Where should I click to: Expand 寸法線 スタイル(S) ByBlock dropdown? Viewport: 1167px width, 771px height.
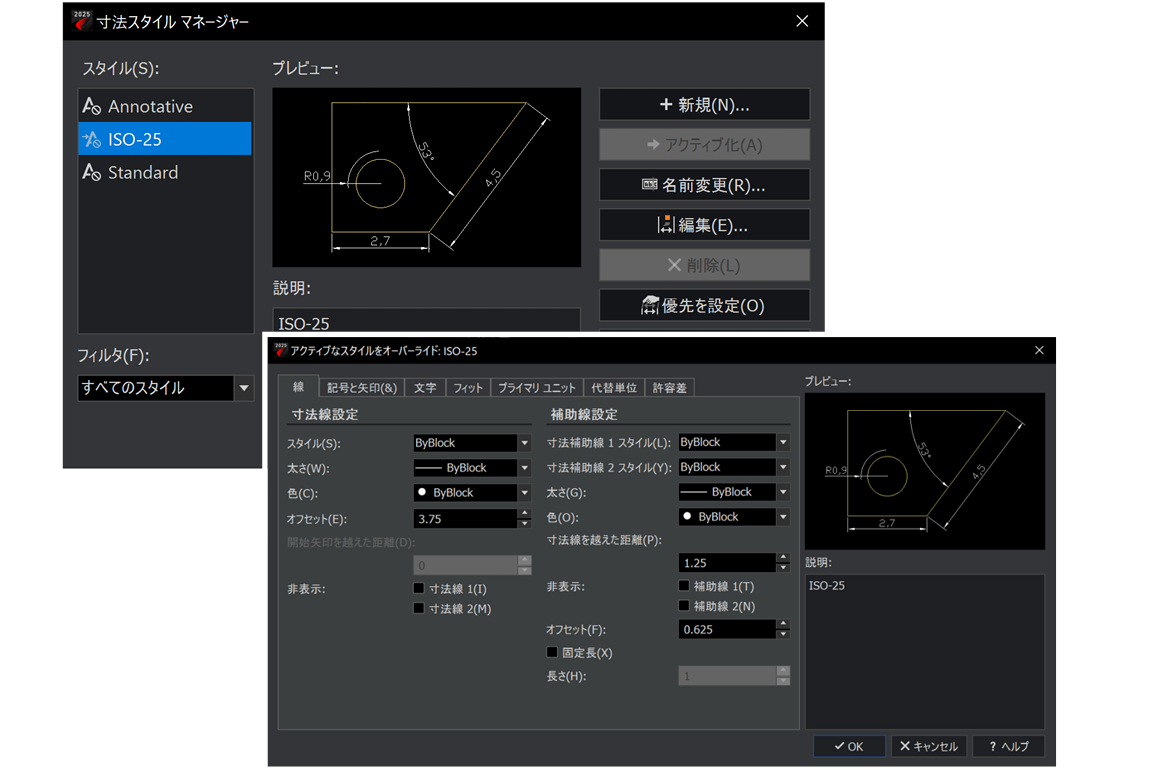(x=524, y=443)
